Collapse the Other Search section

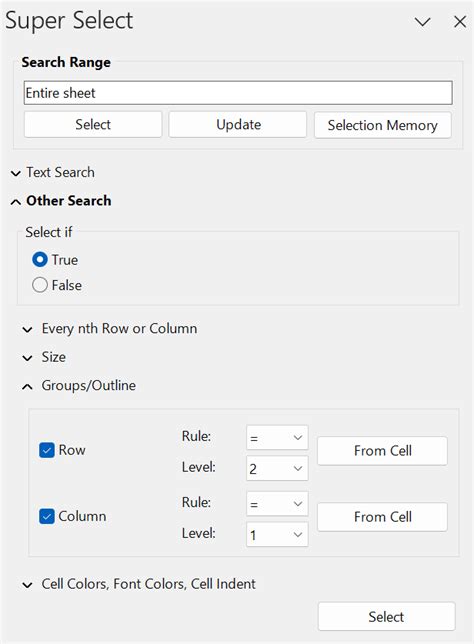61,201
